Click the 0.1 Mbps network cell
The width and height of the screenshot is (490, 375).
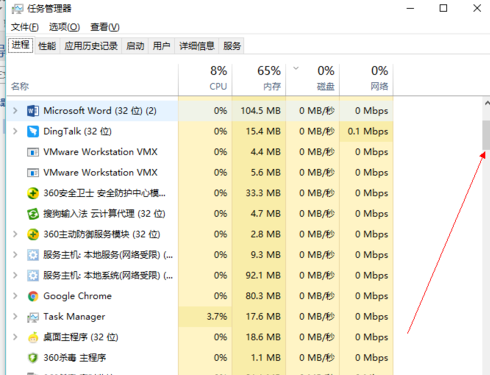(x=366, y=131)
